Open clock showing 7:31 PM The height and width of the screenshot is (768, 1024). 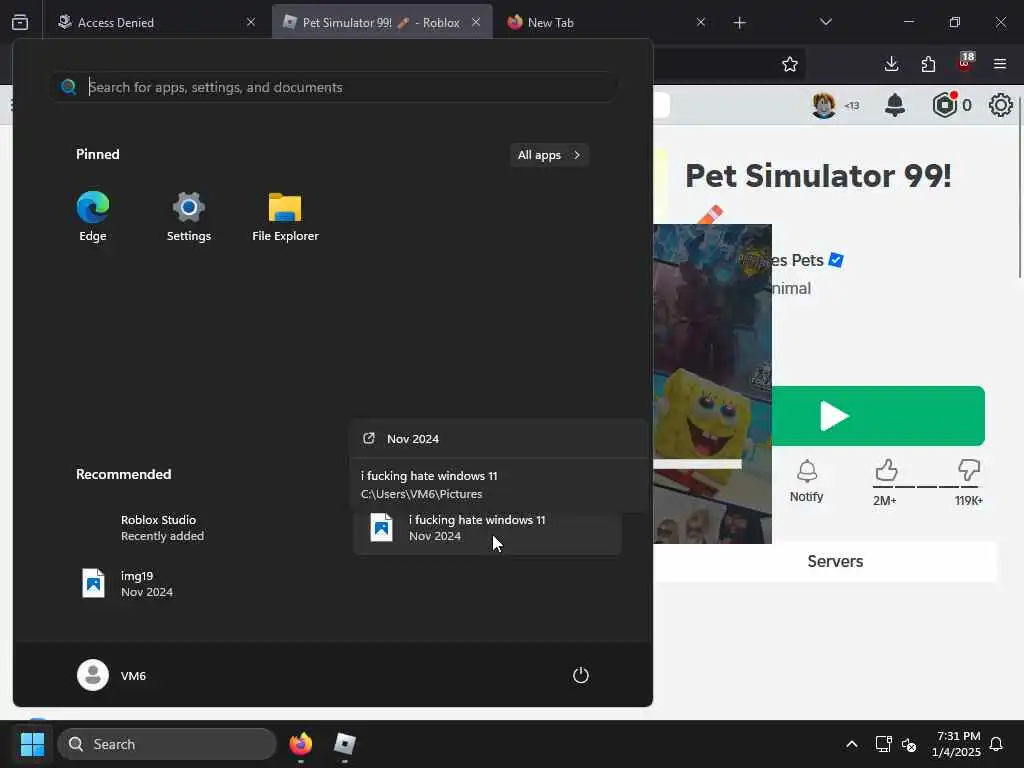(x=956, y=744)
